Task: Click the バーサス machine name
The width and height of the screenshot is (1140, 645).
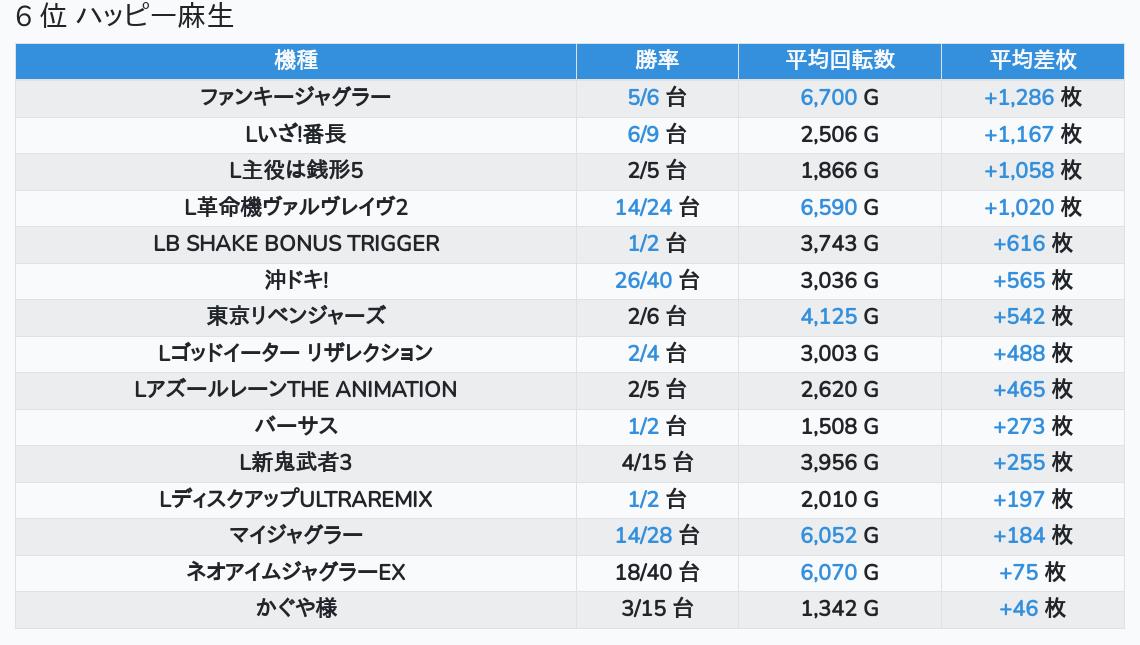Action: coord(295,426)
